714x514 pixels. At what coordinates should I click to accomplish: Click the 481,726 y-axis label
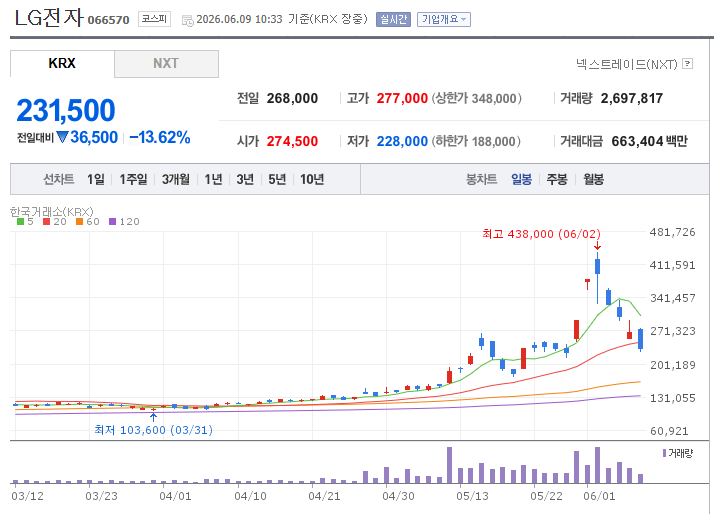(673, 232)
